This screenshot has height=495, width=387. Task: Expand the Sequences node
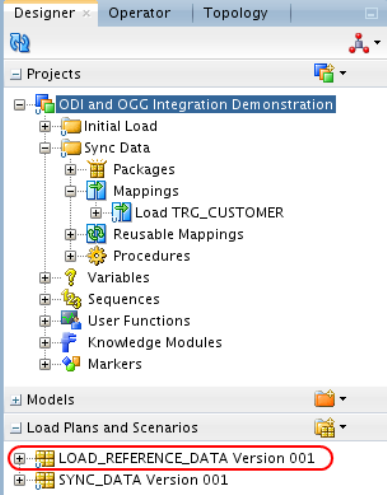pyautogui.click(x=45, y=299)
